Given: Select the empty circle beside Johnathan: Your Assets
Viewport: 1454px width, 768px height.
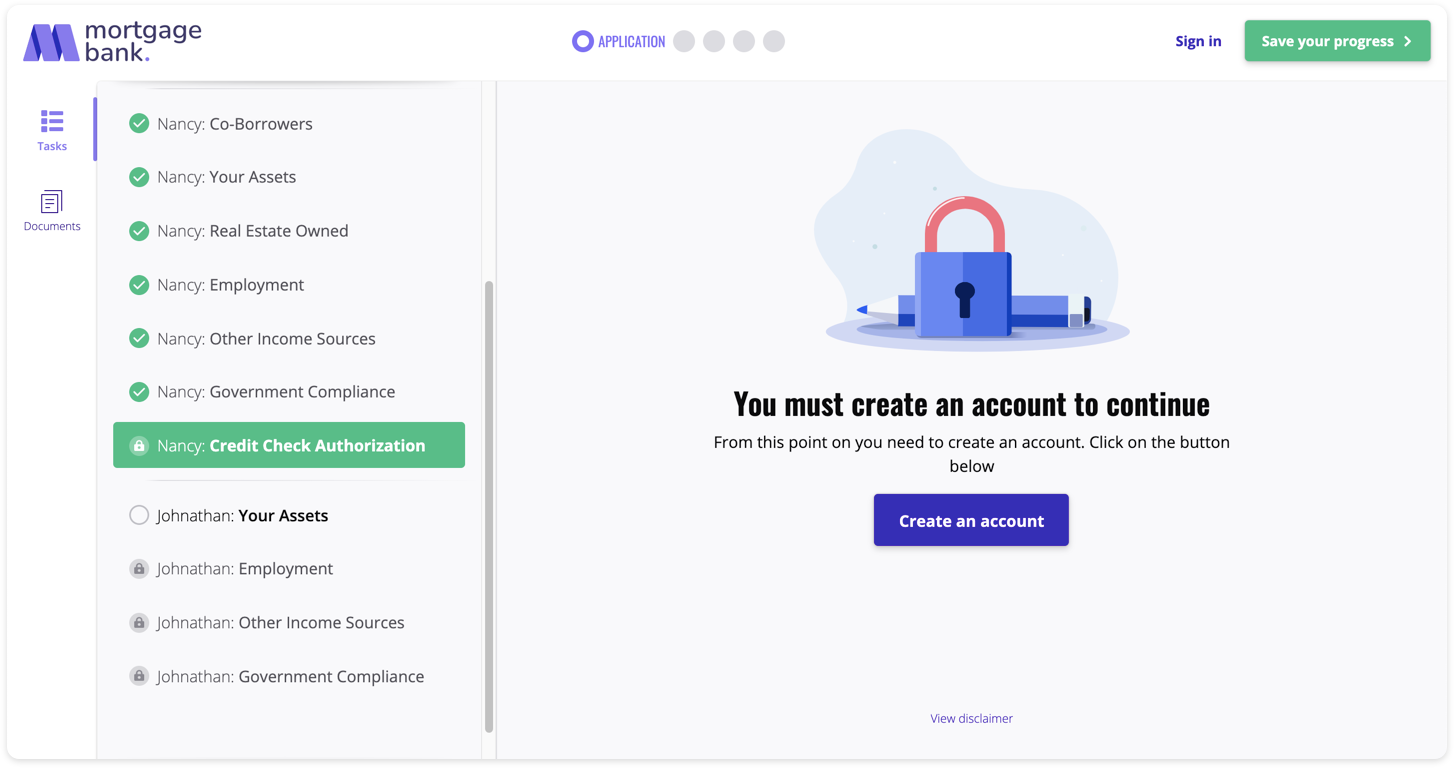Looking at the screenshot, I should (x=139, y=515).
